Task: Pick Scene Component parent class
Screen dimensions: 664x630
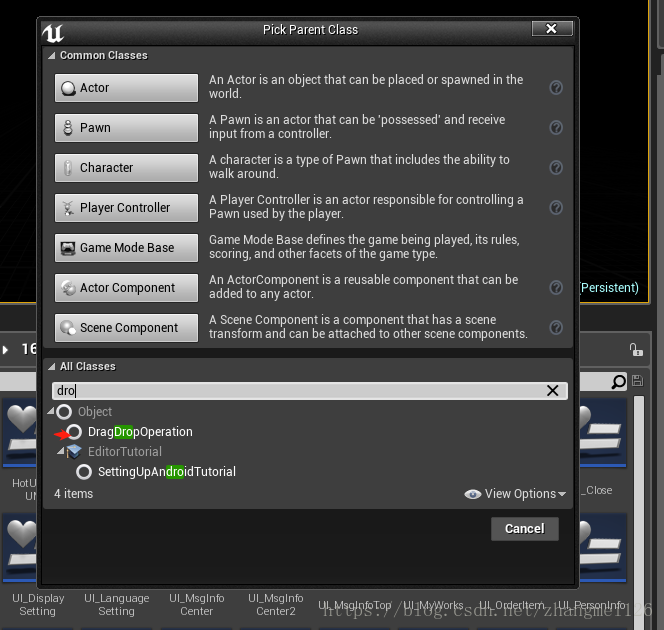Action: 126,328
